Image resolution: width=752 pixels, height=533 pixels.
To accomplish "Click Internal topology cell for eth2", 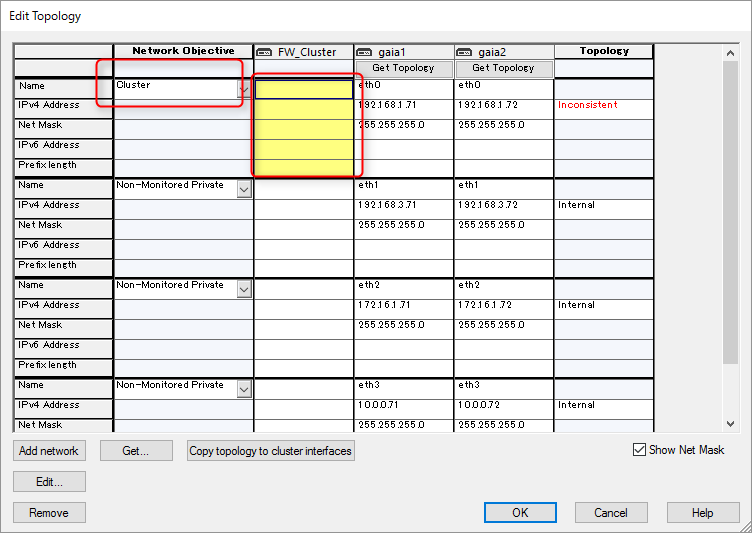I will point(604,309).
